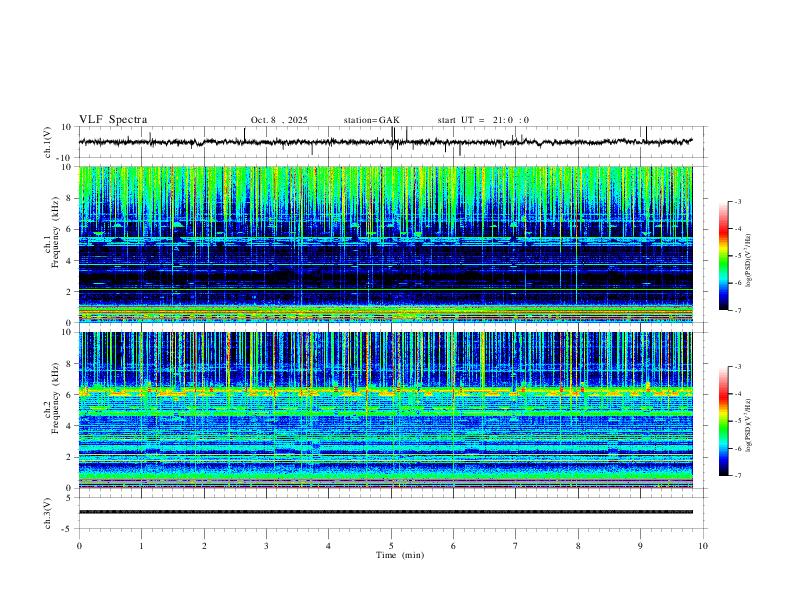Select the date text "Oct. 8 , 2025"
Screen dimensions: 792x612
(x=279, y=120)
